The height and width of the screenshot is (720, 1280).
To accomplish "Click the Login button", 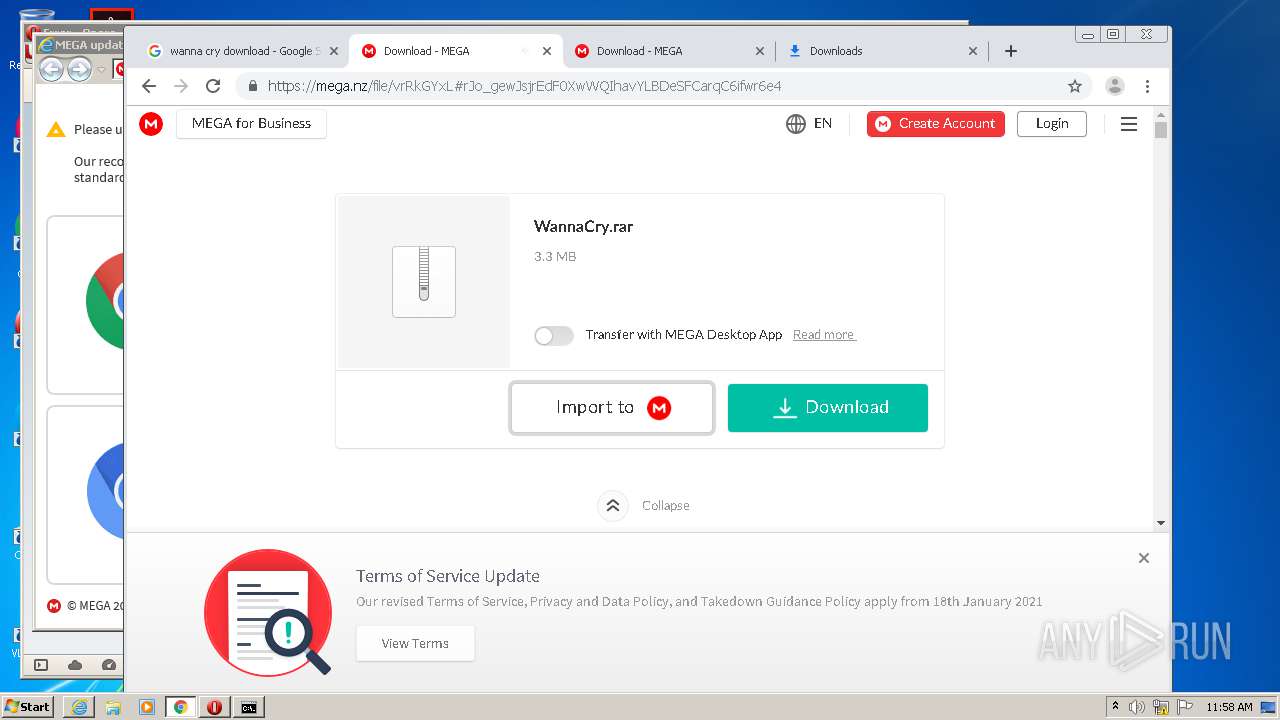I will (x=1052, y=123).
